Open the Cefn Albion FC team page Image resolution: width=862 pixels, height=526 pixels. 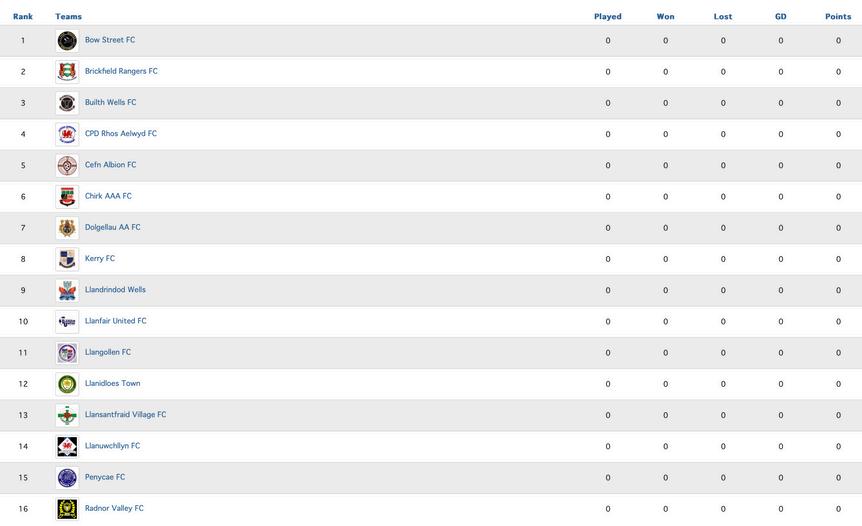110,164
